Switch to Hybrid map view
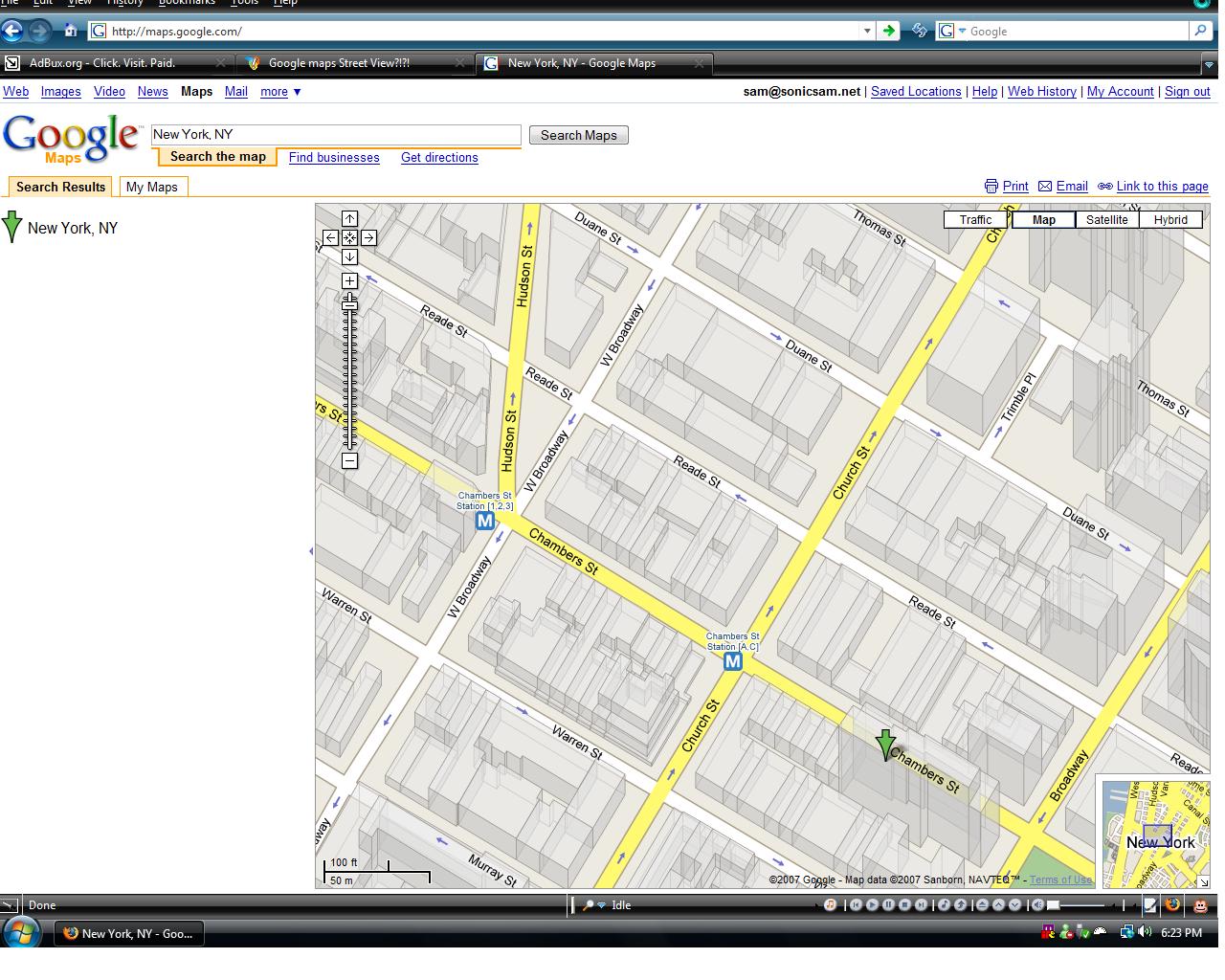The image size is (1225, 980). click(x=1169, y=219)
